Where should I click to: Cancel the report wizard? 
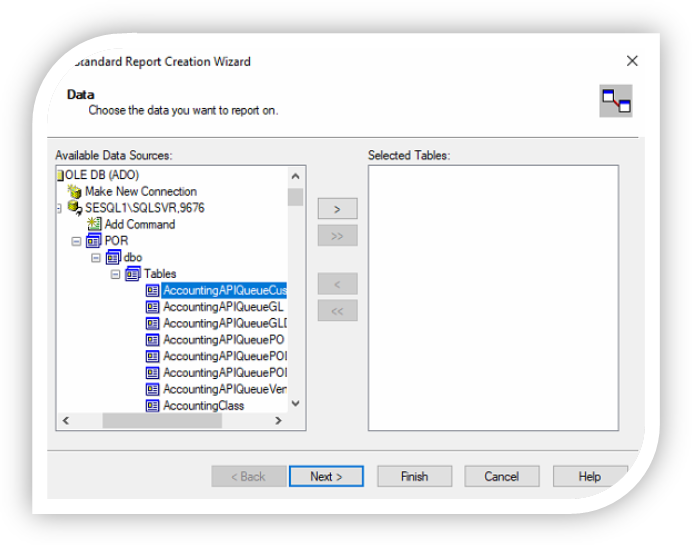501,477
